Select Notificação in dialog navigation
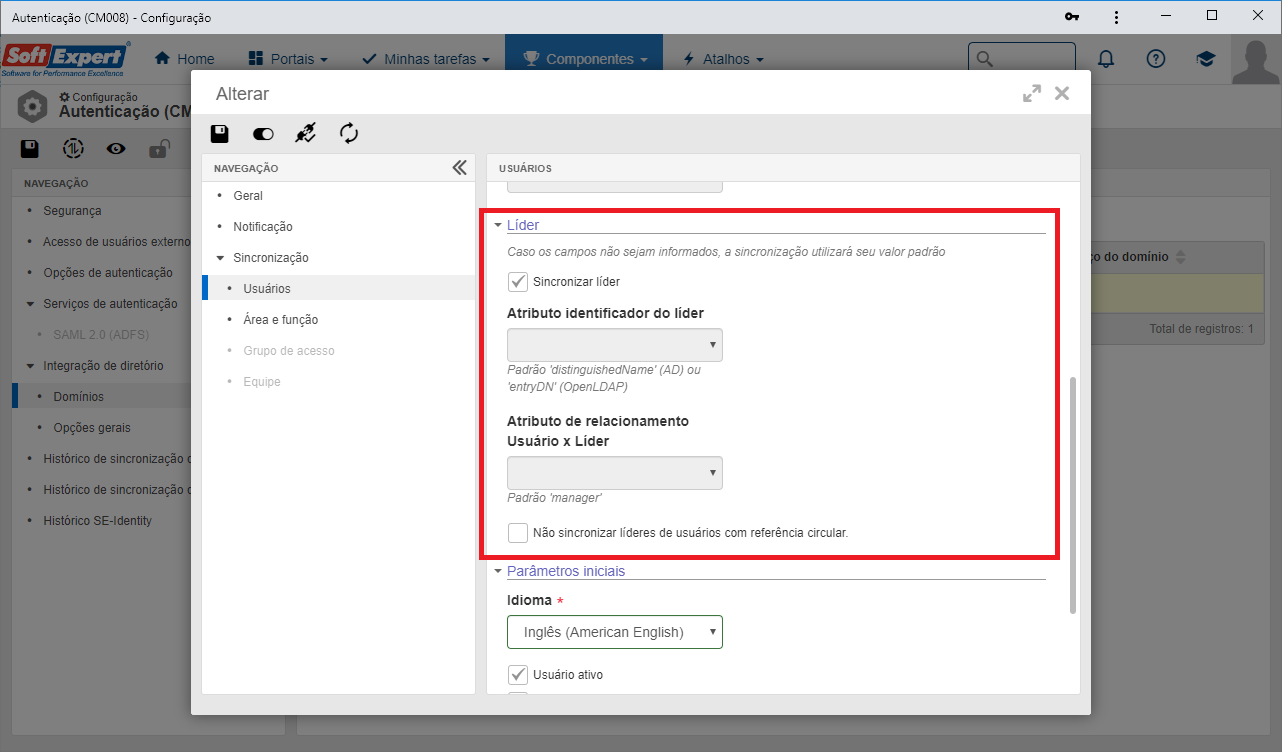 click(263, 227)
